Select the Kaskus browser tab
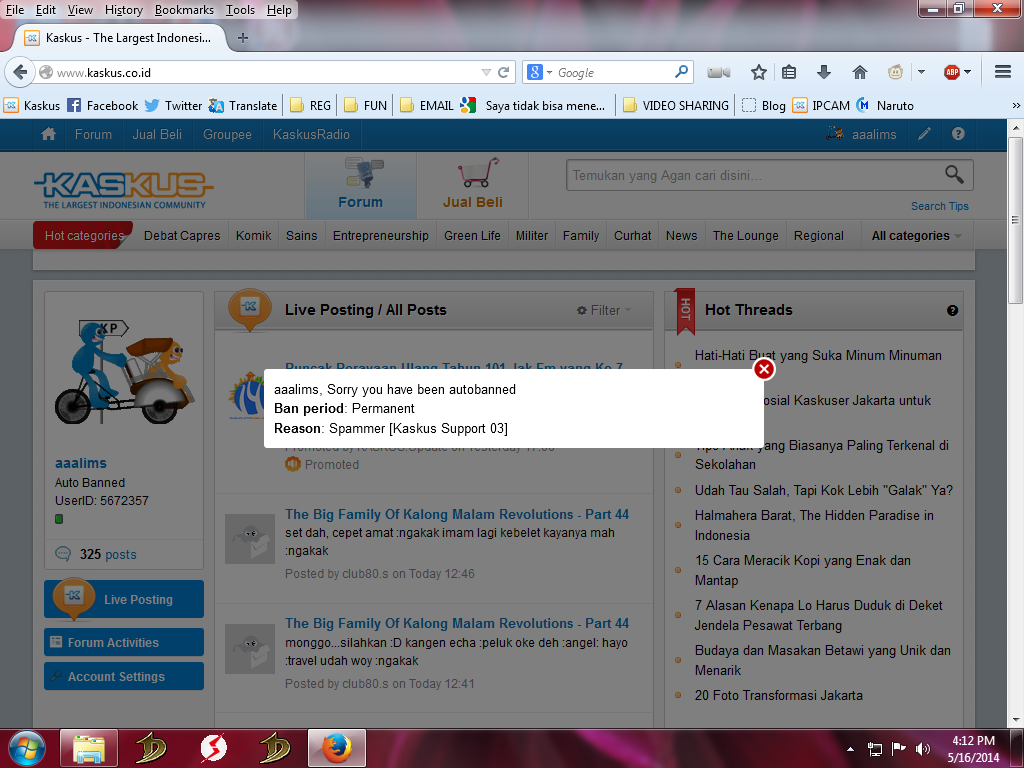This screenshot has height=768, width=1024. (120, 38)
